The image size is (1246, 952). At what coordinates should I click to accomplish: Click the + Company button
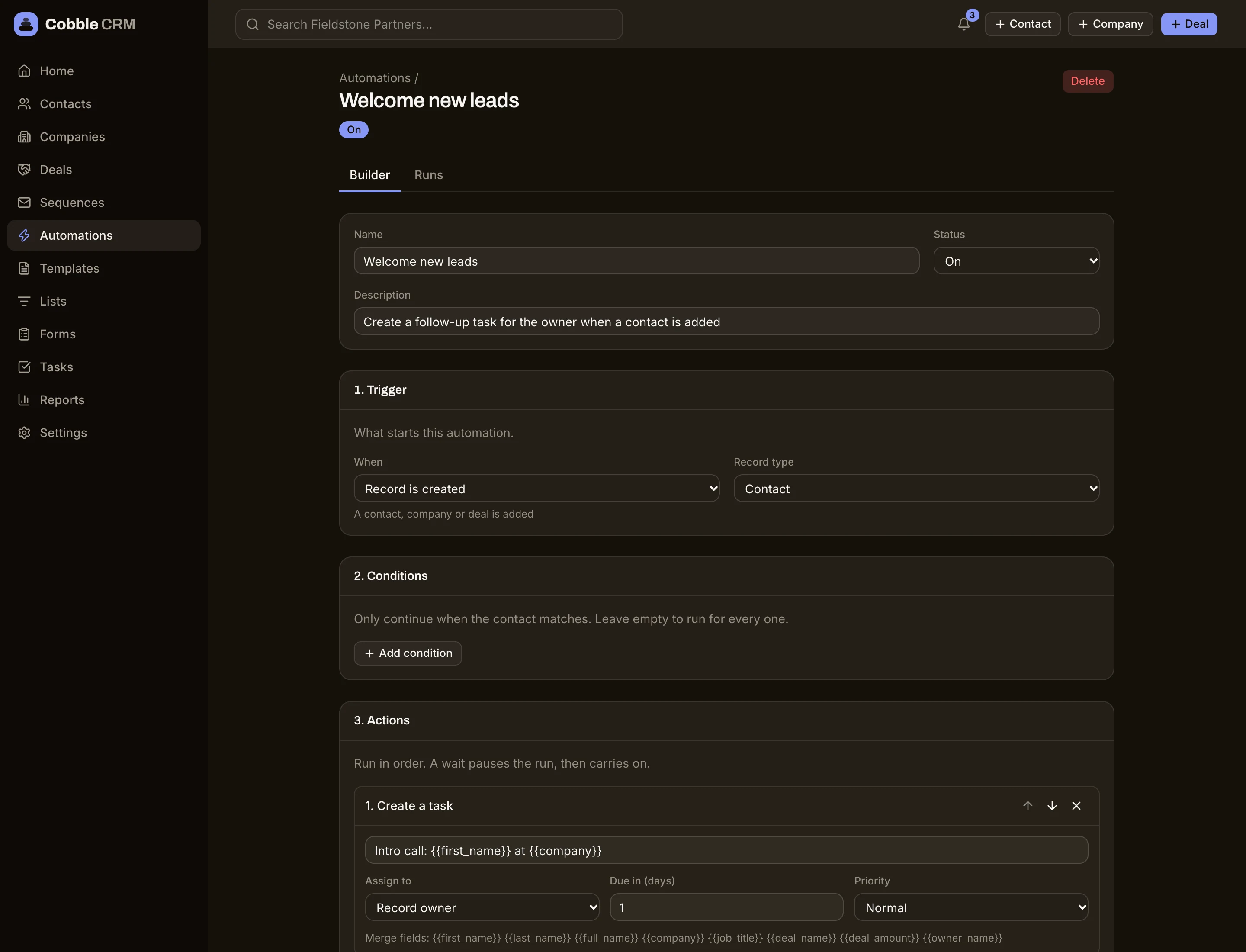(x=1110, y=24)
